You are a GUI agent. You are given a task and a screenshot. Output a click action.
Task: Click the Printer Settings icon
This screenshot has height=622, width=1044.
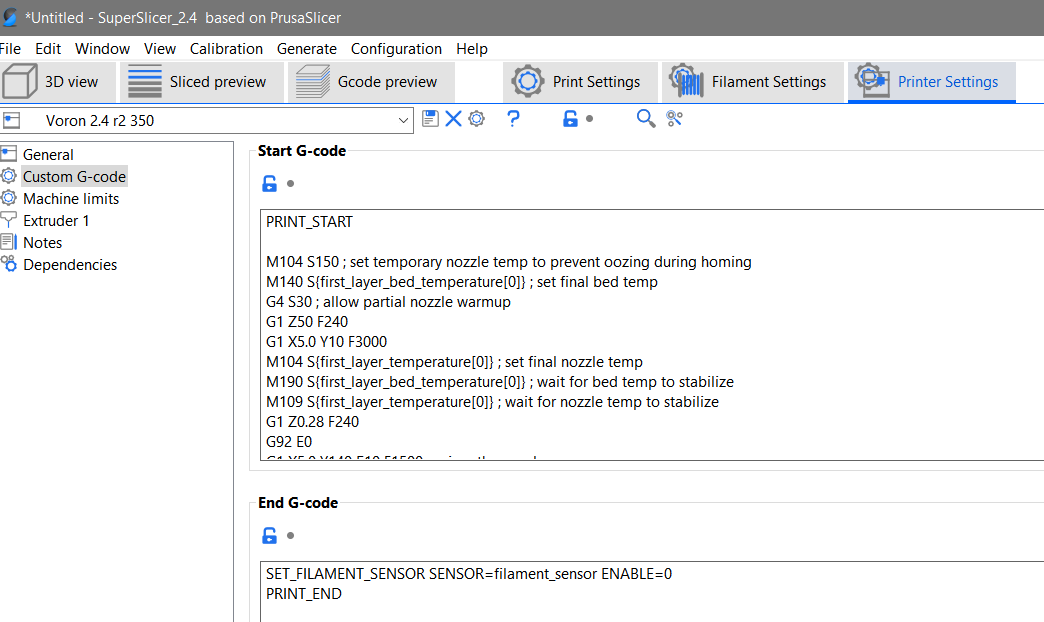click(872, 81)
